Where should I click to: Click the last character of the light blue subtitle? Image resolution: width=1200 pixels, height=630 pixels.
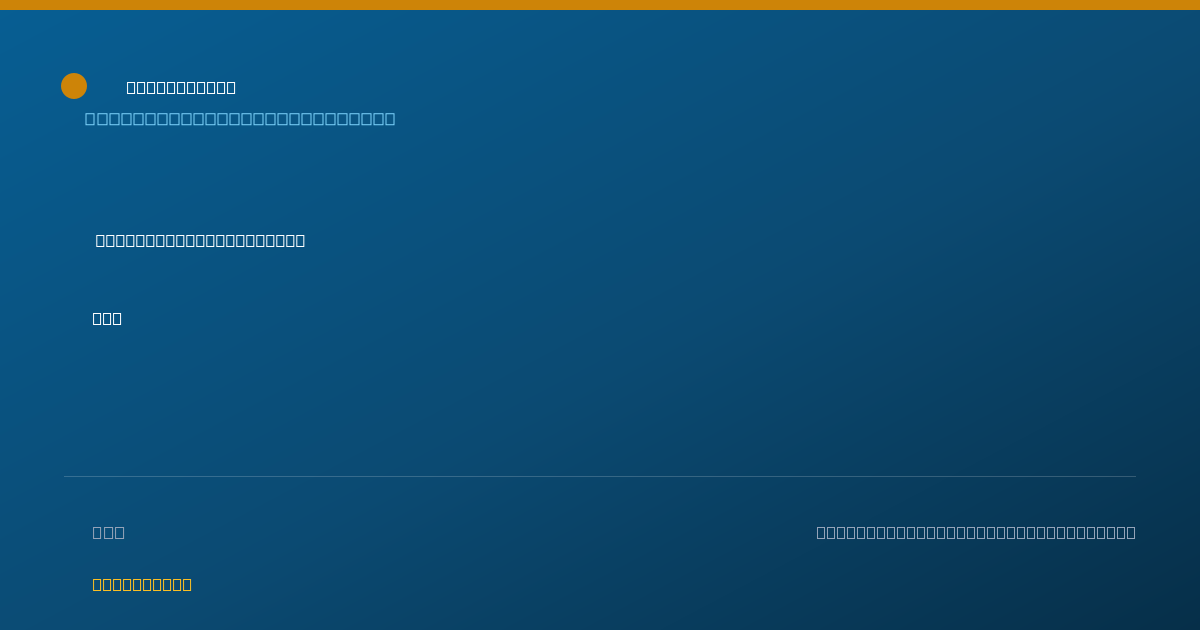click(390, 119)
